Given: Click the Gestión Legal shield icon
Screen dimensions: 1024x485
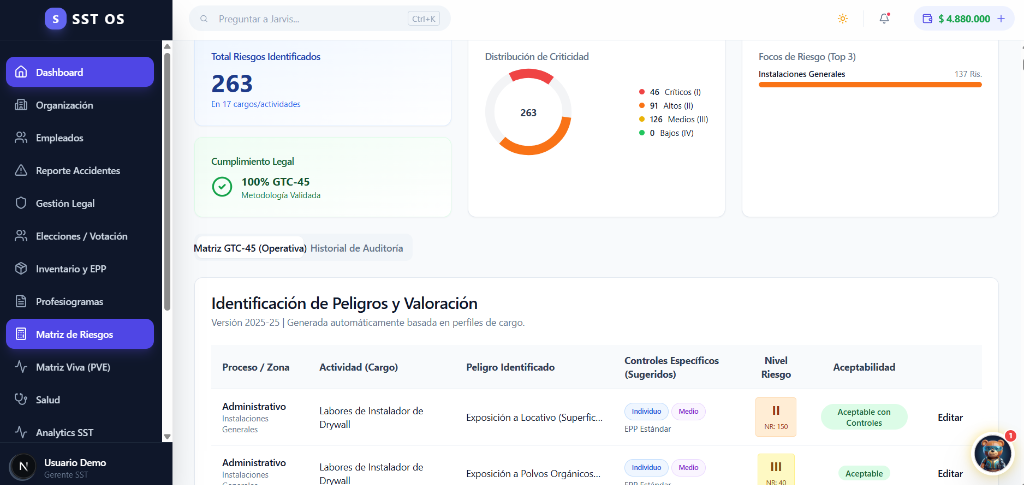Looking at the screenshot, I should click(21, 203).
